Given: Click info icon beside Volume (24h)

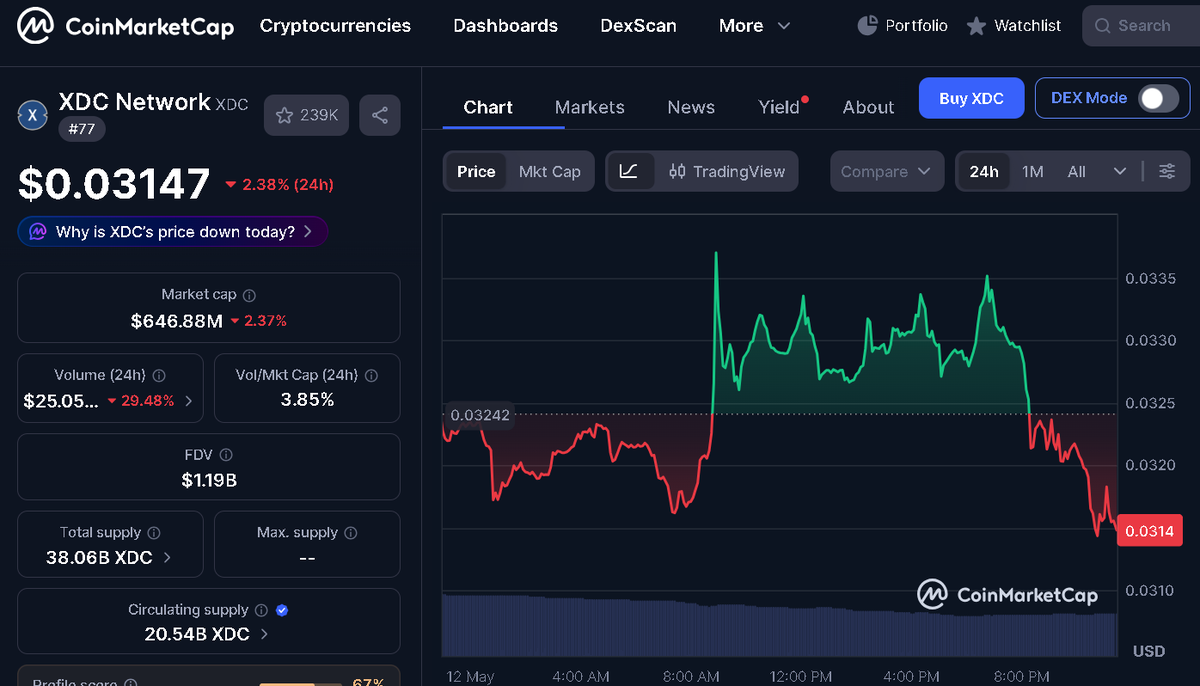Looking at the screenshot, I should (x=159, y=375).
